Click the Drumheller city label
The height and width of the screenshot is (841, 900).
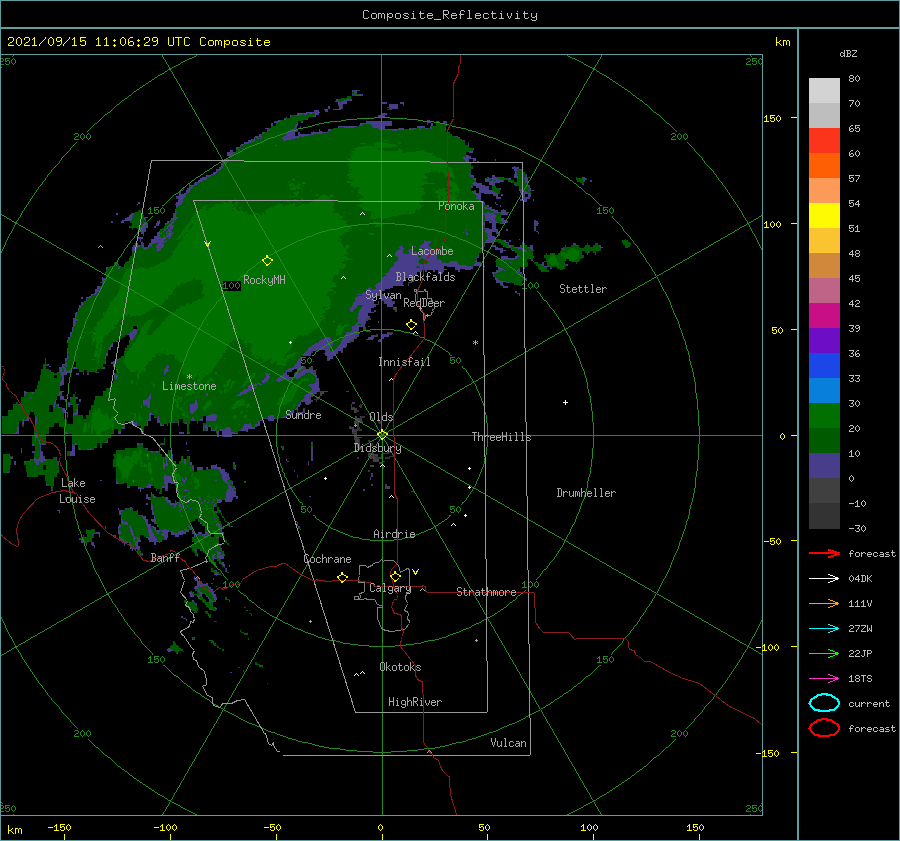[x=586, y=493]
